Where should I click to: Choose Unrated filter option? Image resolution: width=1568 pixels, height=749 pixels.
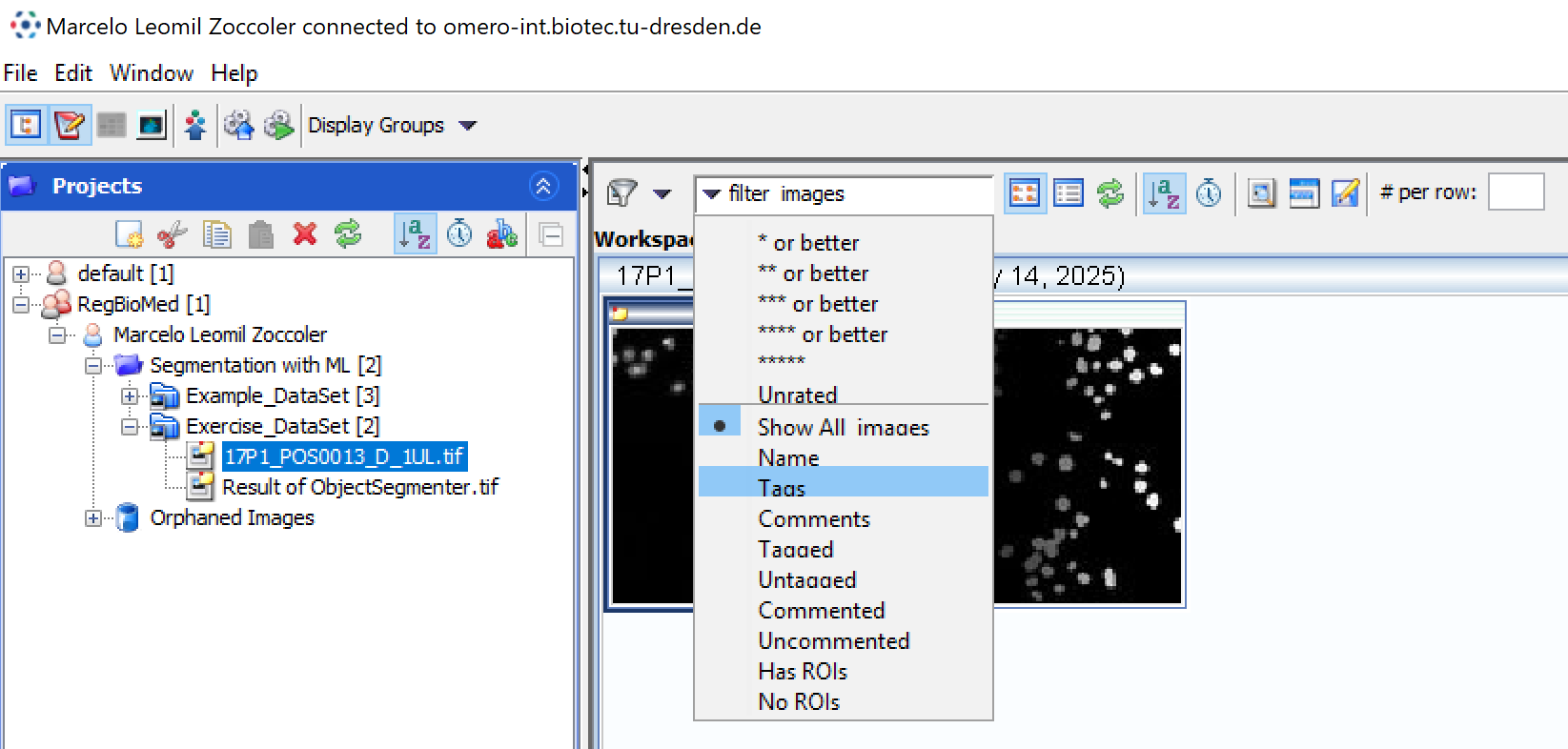[844, 394]
